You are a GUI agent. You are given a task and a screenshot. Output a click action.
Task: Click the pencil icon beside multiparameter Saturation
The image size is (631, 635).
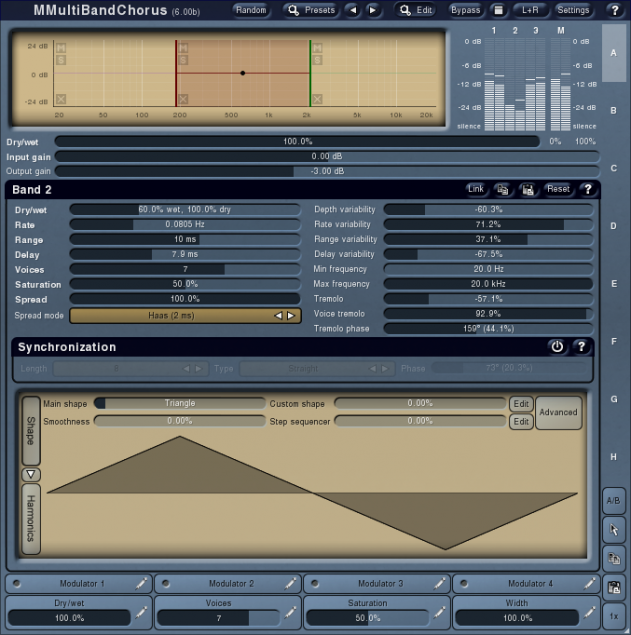point(439,613)
